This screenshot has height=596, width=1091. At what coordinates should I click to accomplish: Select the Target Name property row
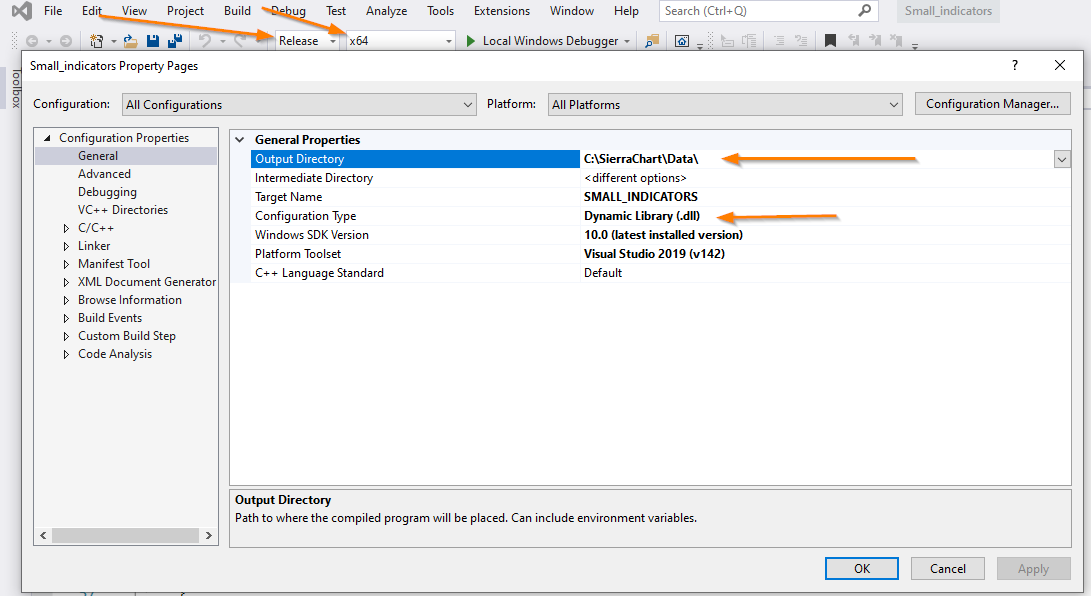tap(660, 197)
